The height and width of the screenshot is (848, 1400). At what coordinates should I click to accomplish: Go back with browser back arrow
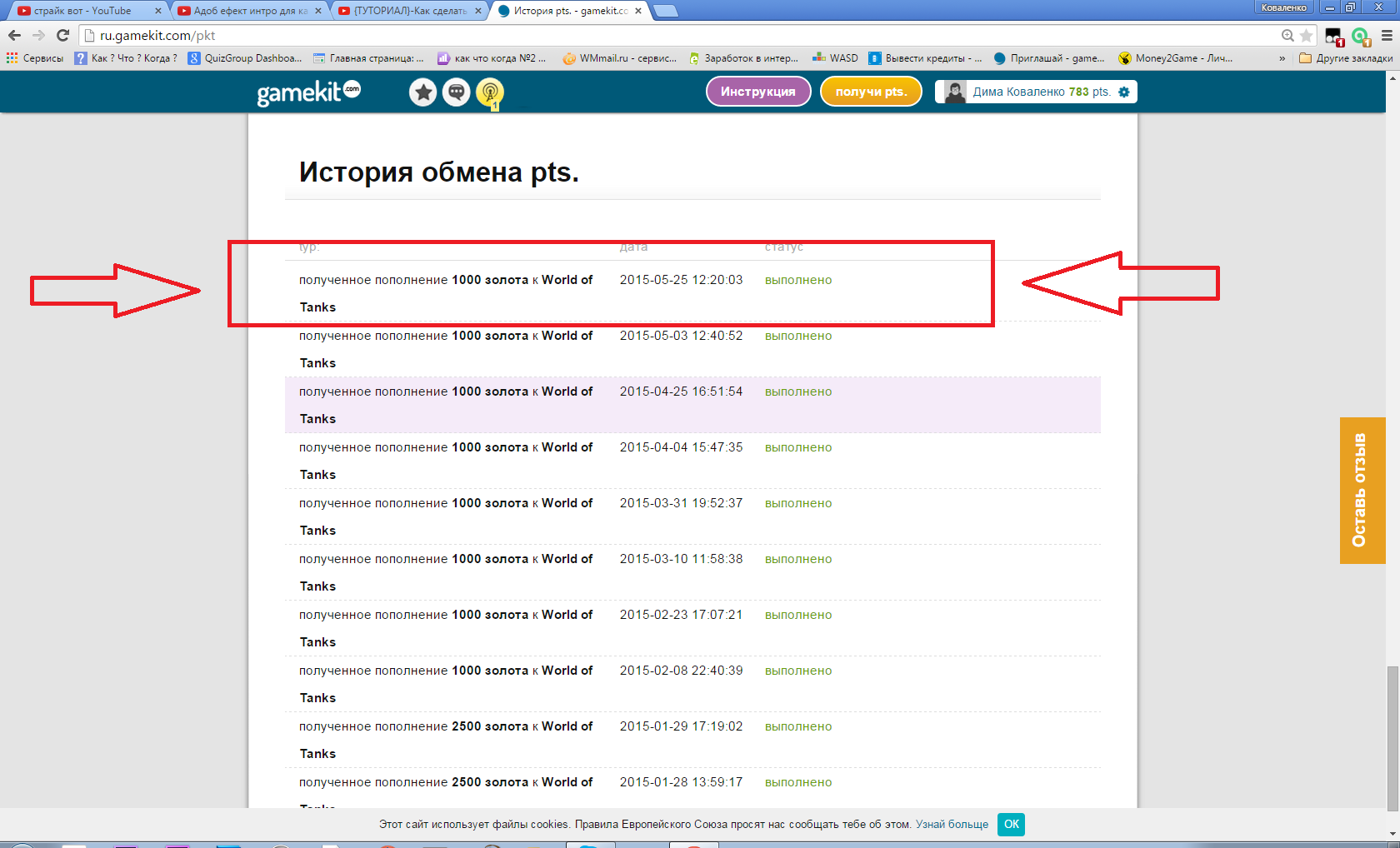14,35
